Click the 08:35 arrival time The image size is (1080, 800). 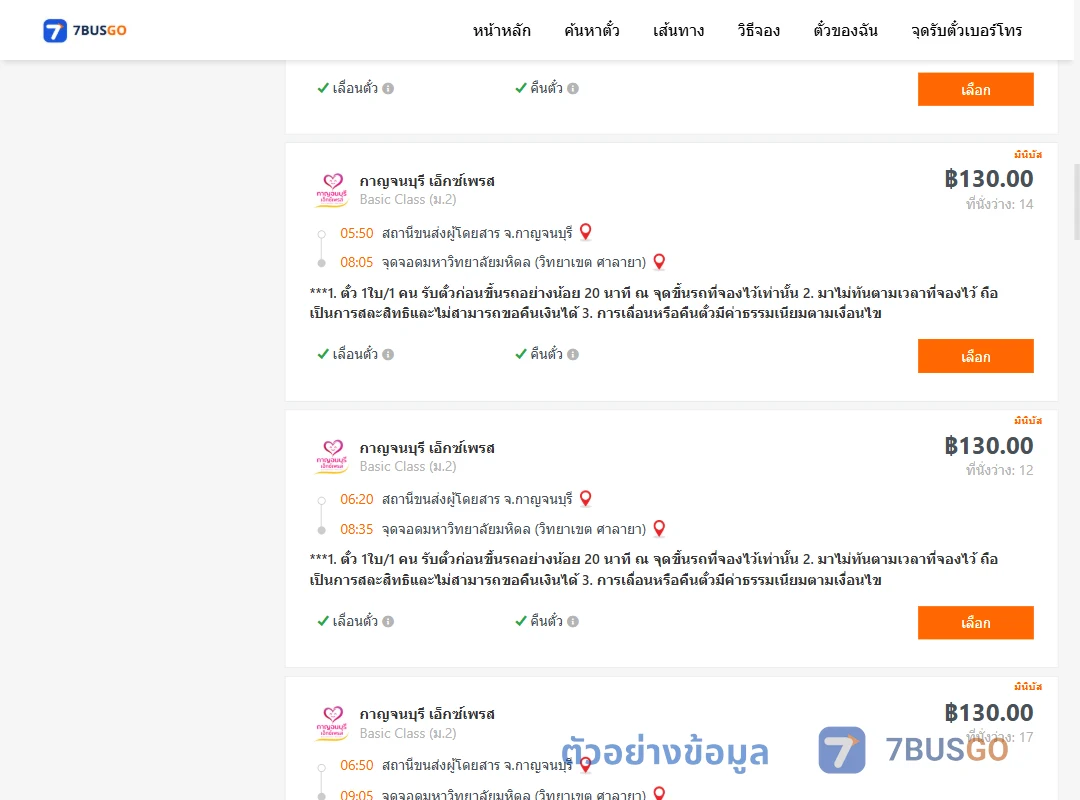coord(356,529)
